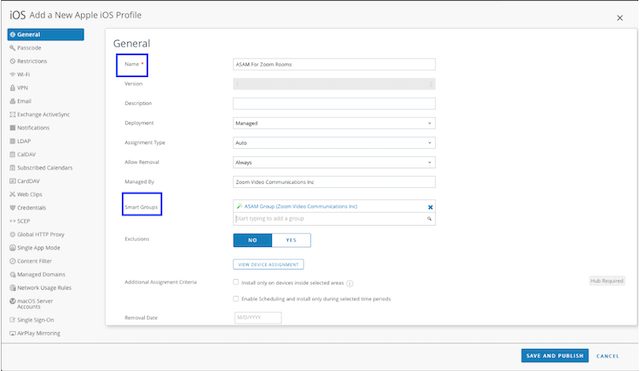The width and height of the screenshot is (640, 371).
Task: Click the Exchange ActiveSync icon
Action: point(12,115)
